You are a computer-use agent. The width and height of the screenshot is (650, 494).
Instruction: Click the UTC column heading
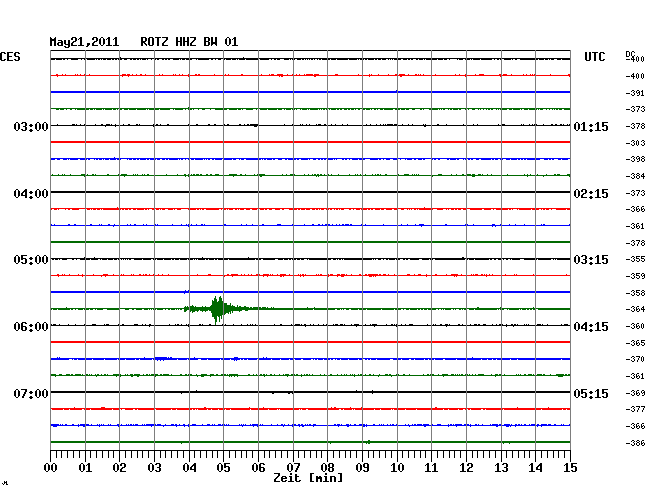point(594,57)
